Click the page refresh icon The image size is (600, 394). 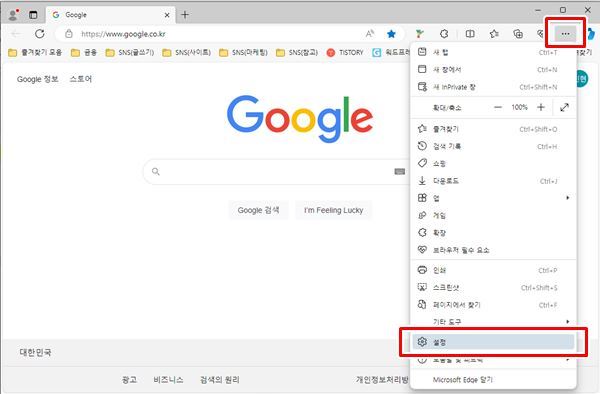[40, 34]
